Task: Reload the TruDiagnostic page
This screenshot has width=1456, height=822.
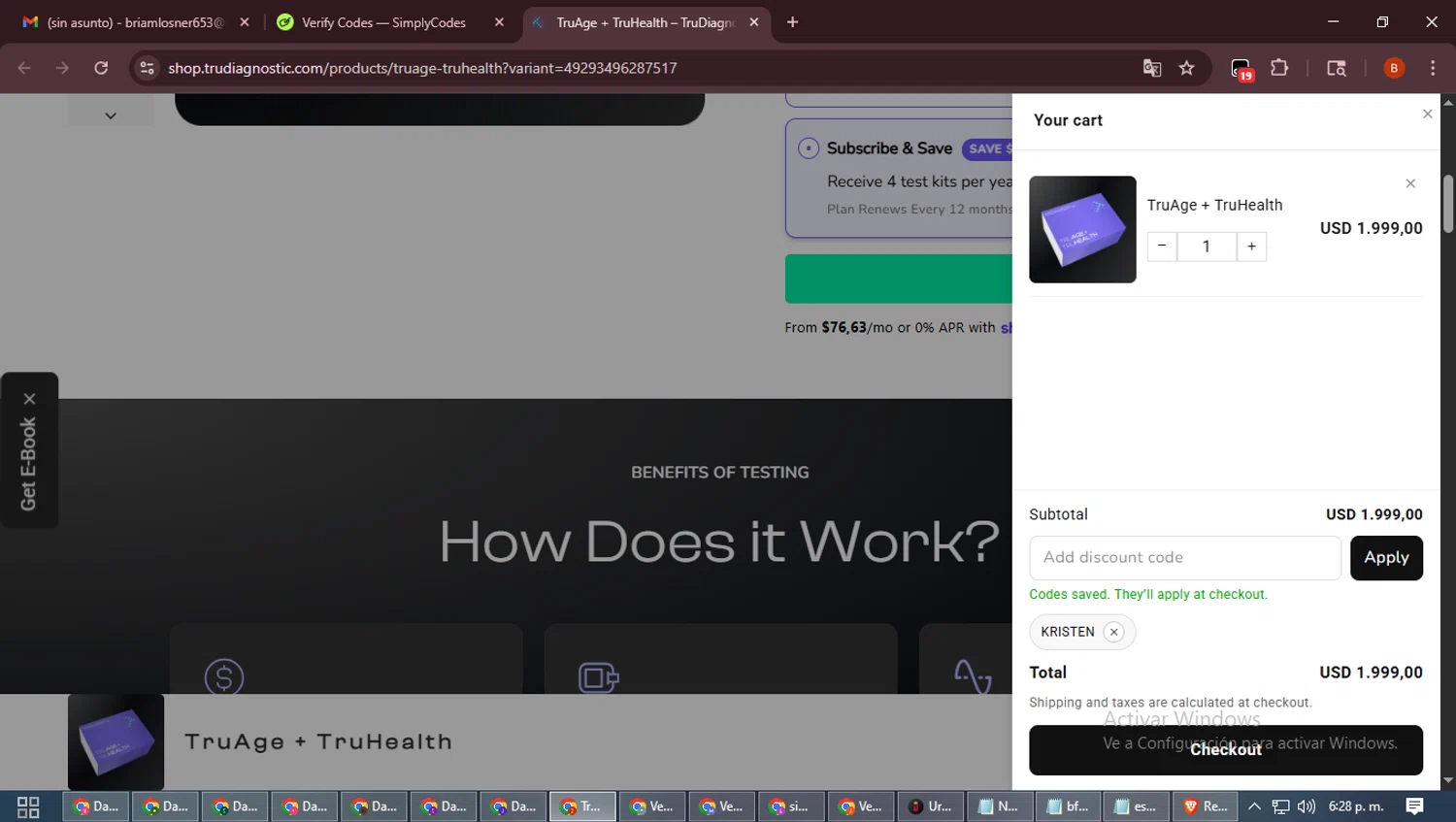Action: (101, 68)
